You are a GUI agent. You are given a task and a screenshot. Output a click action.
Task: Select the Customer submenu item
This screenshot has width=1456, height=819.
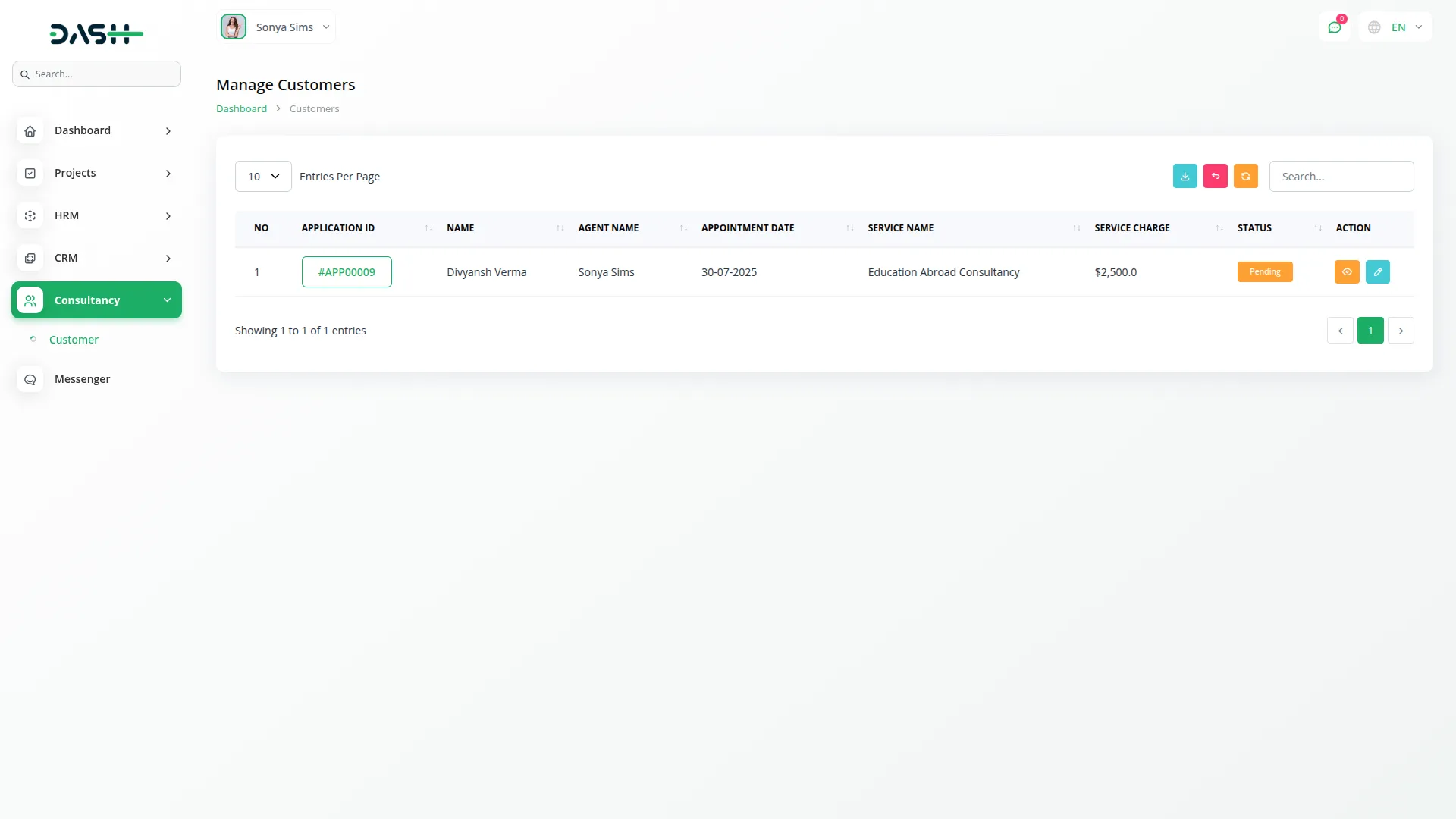pyautogui.click(x=74, y=340)
